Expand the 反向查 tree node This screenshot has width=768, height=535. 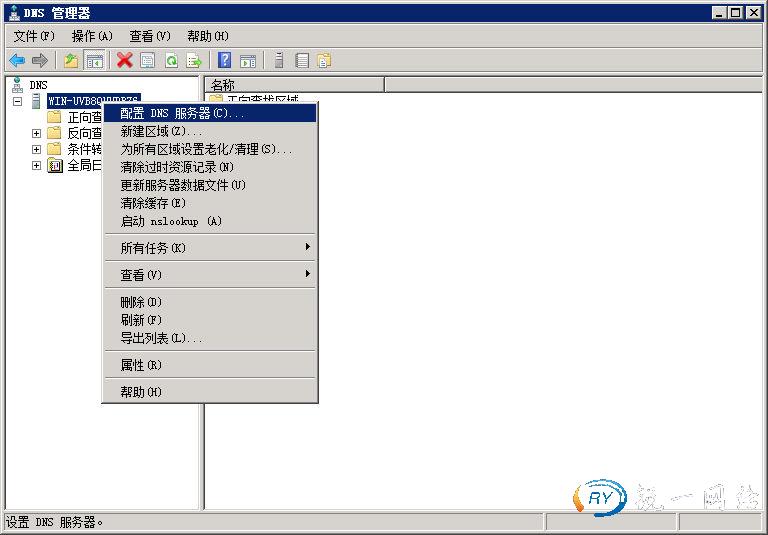36,133
